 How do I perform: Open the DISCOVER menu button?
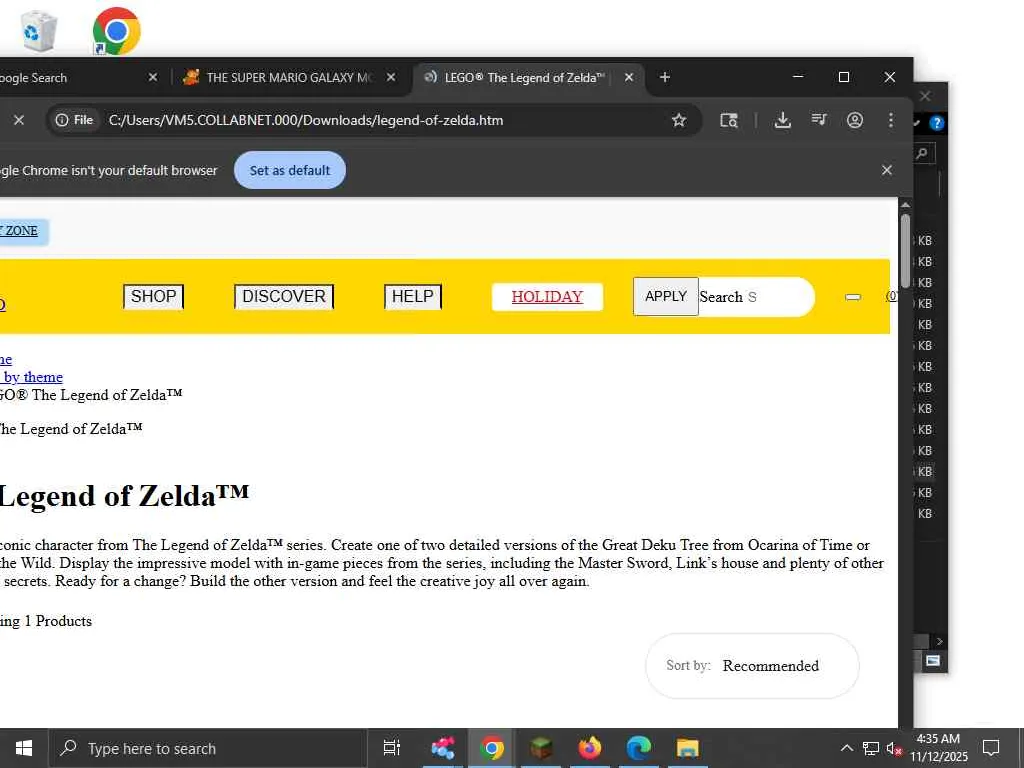pos(284,296)
